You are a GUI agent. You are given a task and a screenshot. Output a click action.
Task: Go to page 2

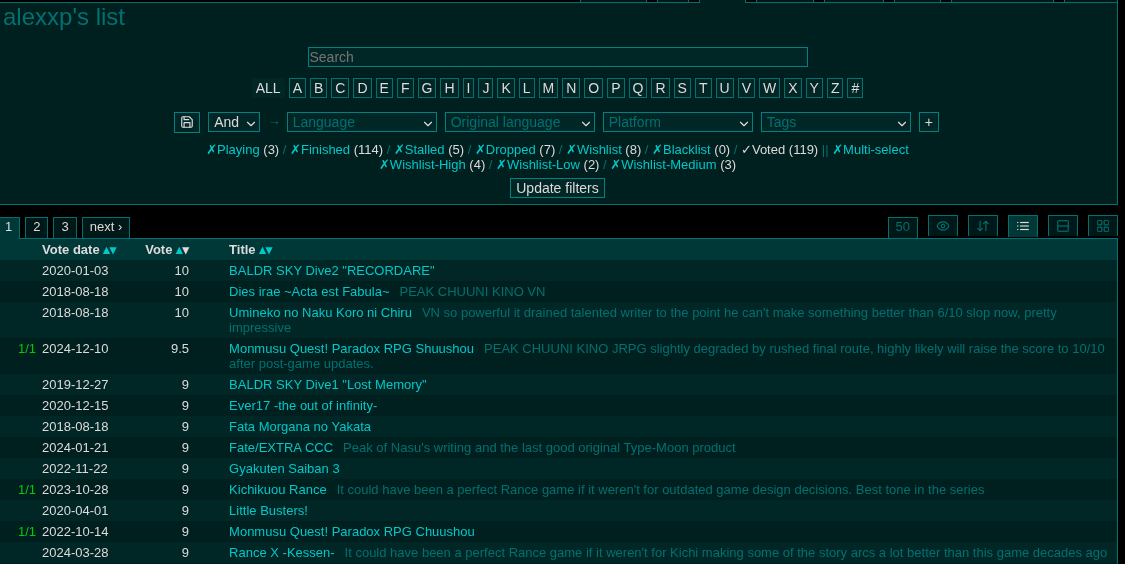tap(37, 227)
